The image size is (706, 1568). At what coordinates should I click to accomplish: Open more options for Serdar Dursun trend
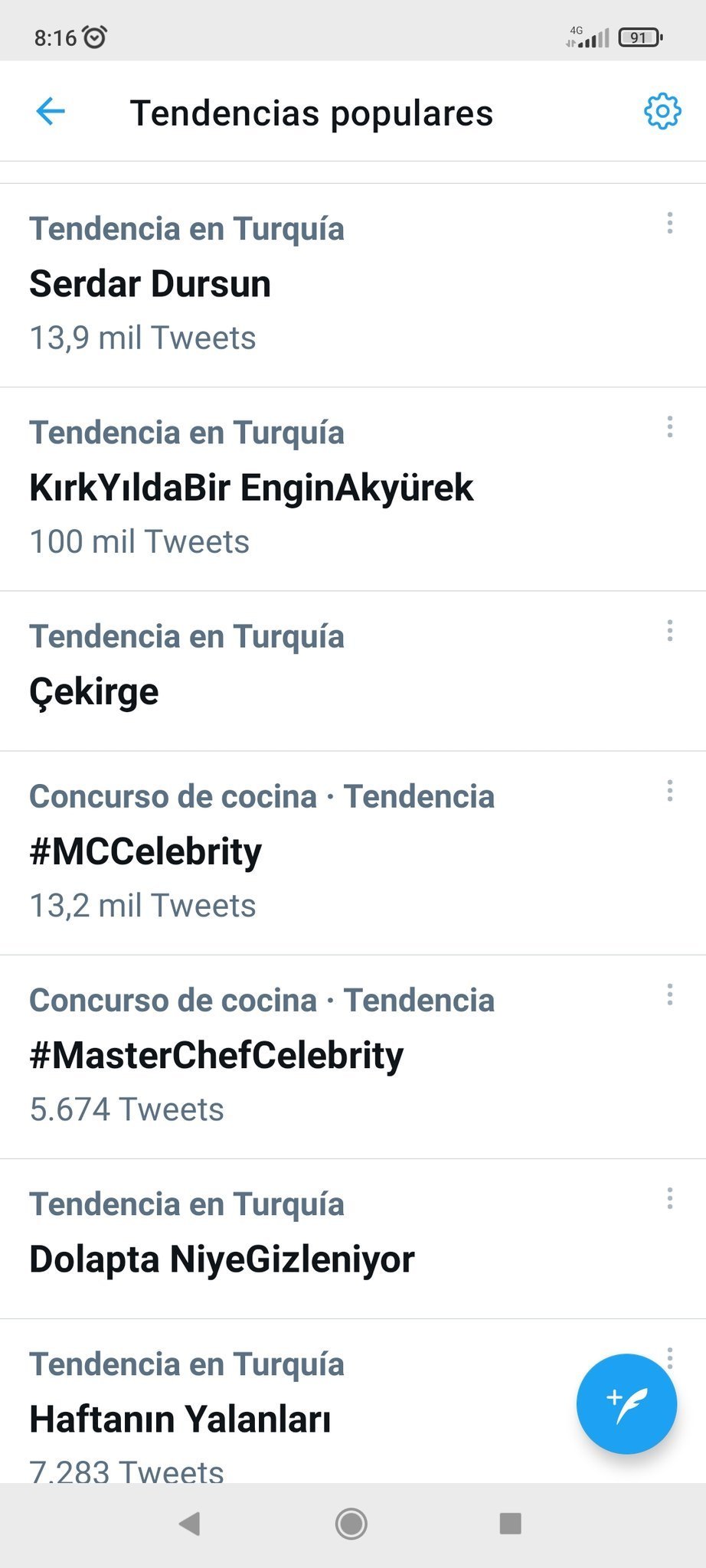tap(669, 223)
